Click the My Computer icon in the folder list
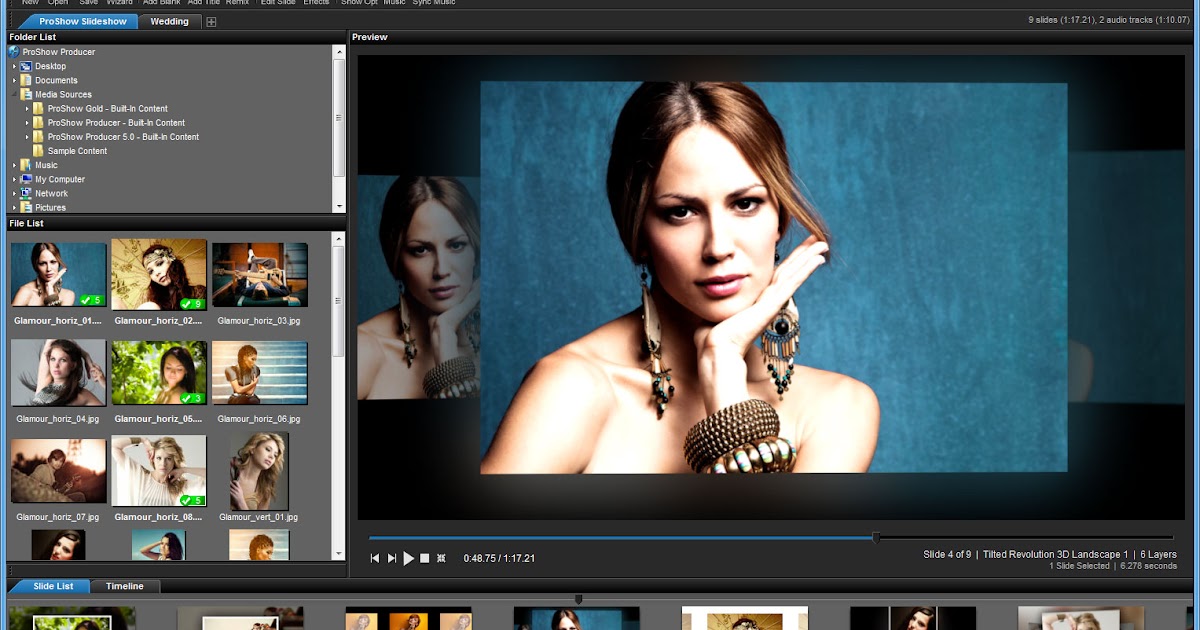The image size is (1200, 630). [26, 179]
